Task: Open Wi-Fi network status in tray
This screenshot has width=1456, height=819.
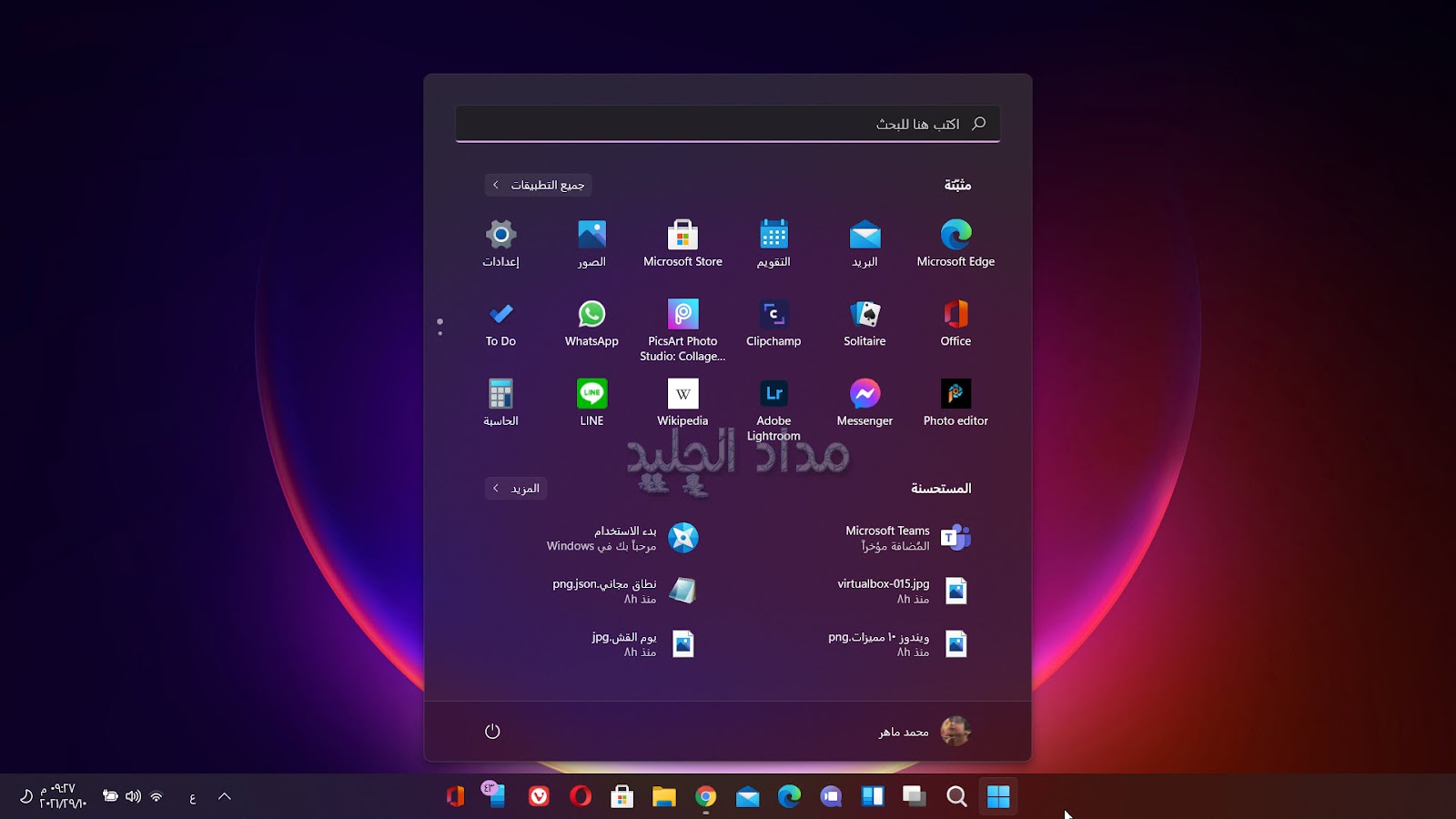Action: [x=157, y=797]
